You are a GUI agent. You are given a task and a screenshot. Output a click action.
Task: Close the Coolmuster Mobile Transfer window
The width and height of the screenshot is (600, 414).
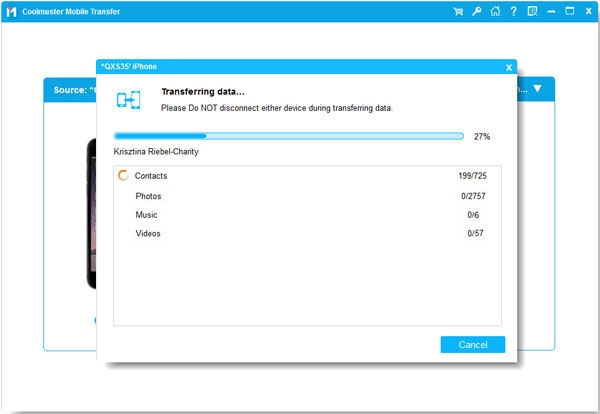click(x=589, y=11)
